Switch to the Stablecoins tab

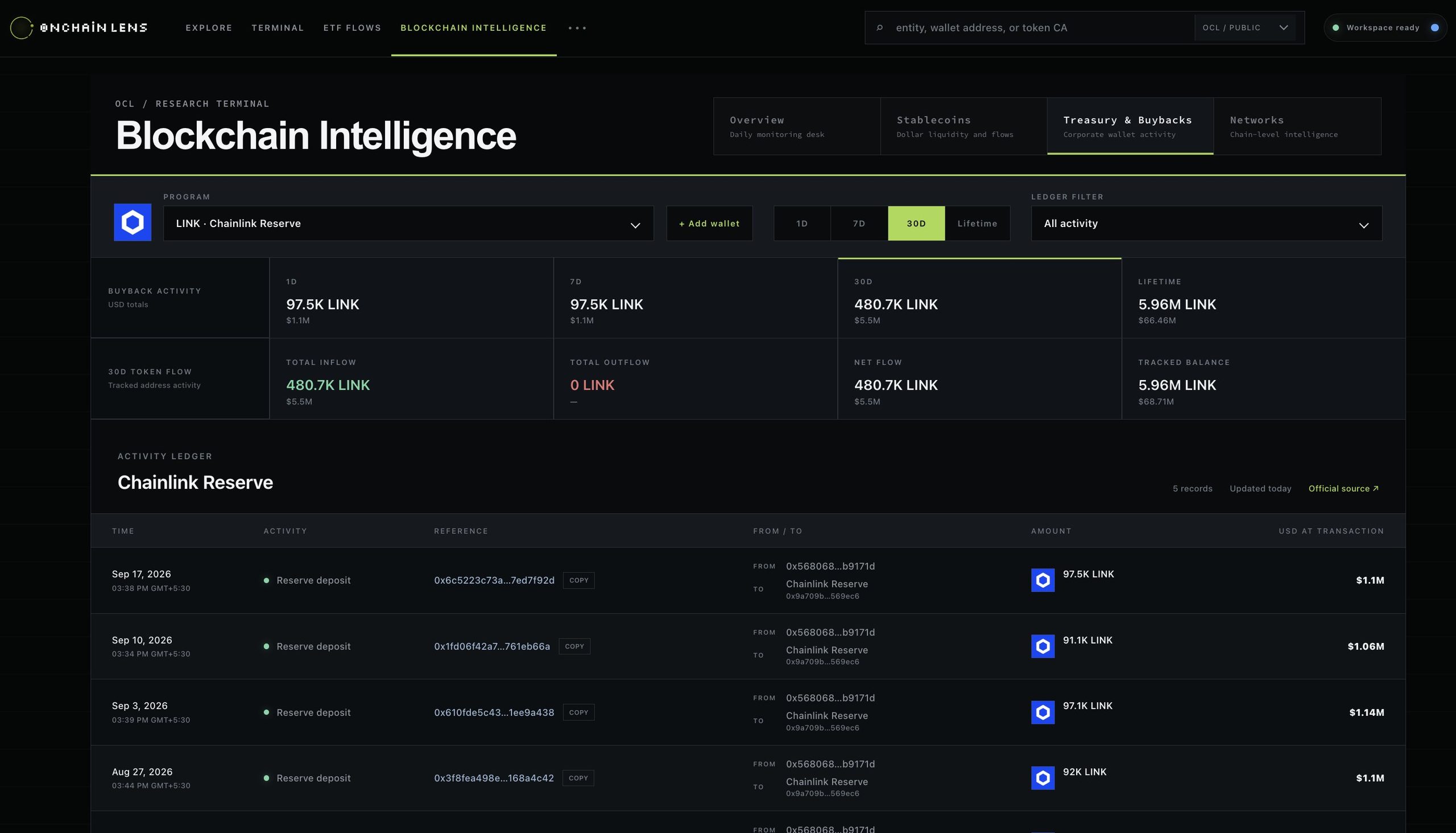(x=963, y=126)
